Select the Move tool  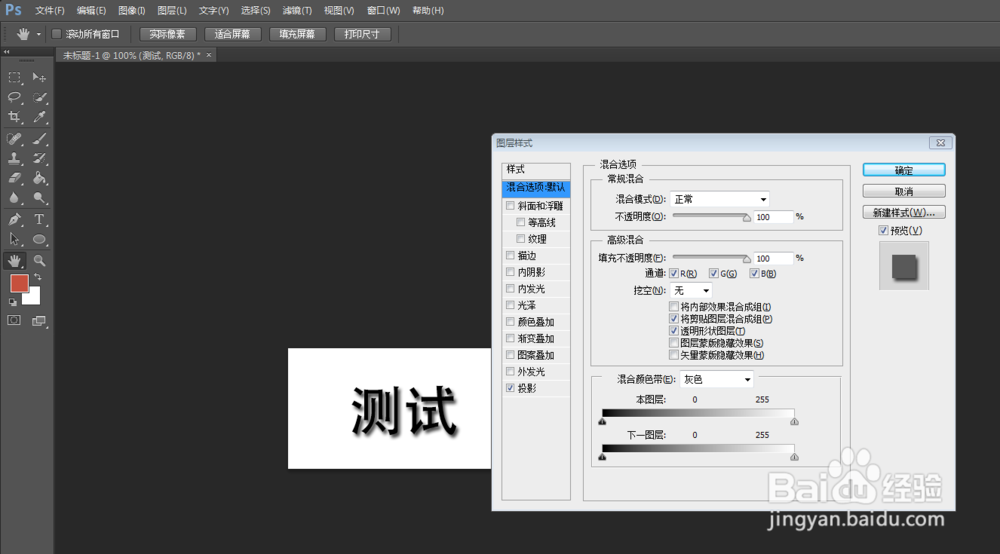(39, 78)
